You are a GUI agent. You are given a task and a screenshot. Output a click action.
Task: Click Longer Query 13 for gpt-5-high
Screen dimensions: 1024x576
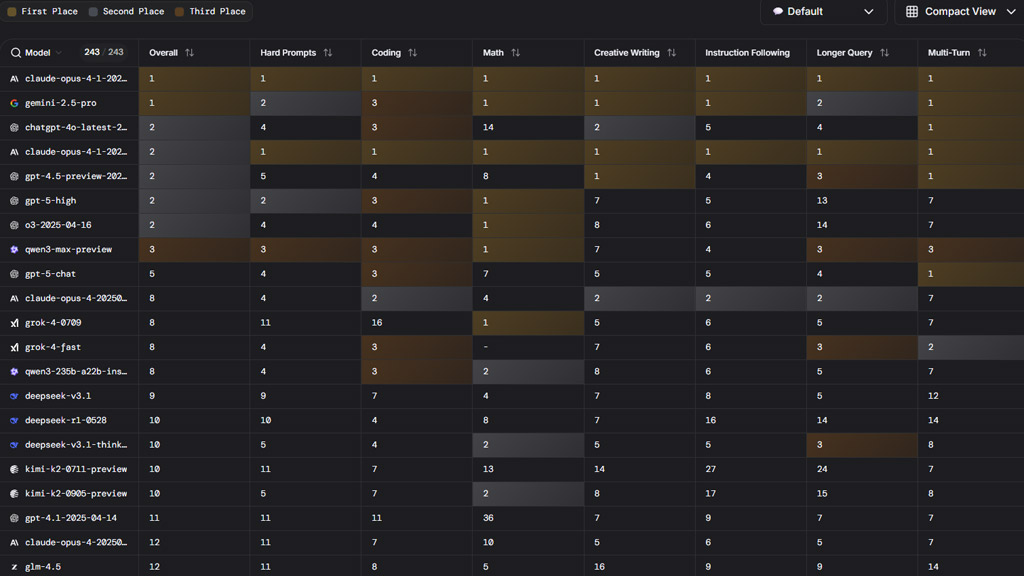coord(822,201)
